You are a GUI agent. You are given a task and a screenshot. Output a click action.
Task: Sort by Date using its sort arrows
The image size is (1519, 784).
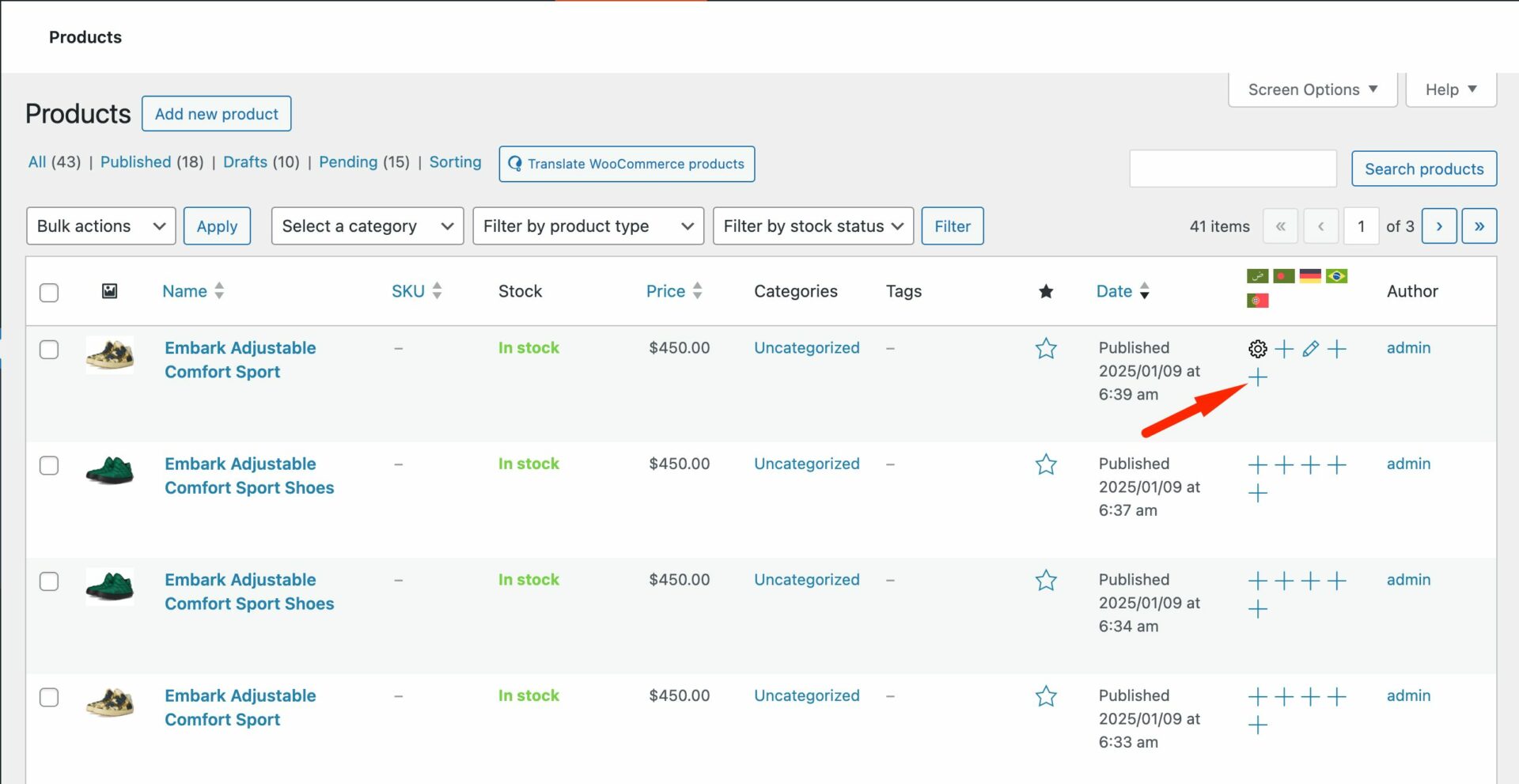pos(1144,290)
